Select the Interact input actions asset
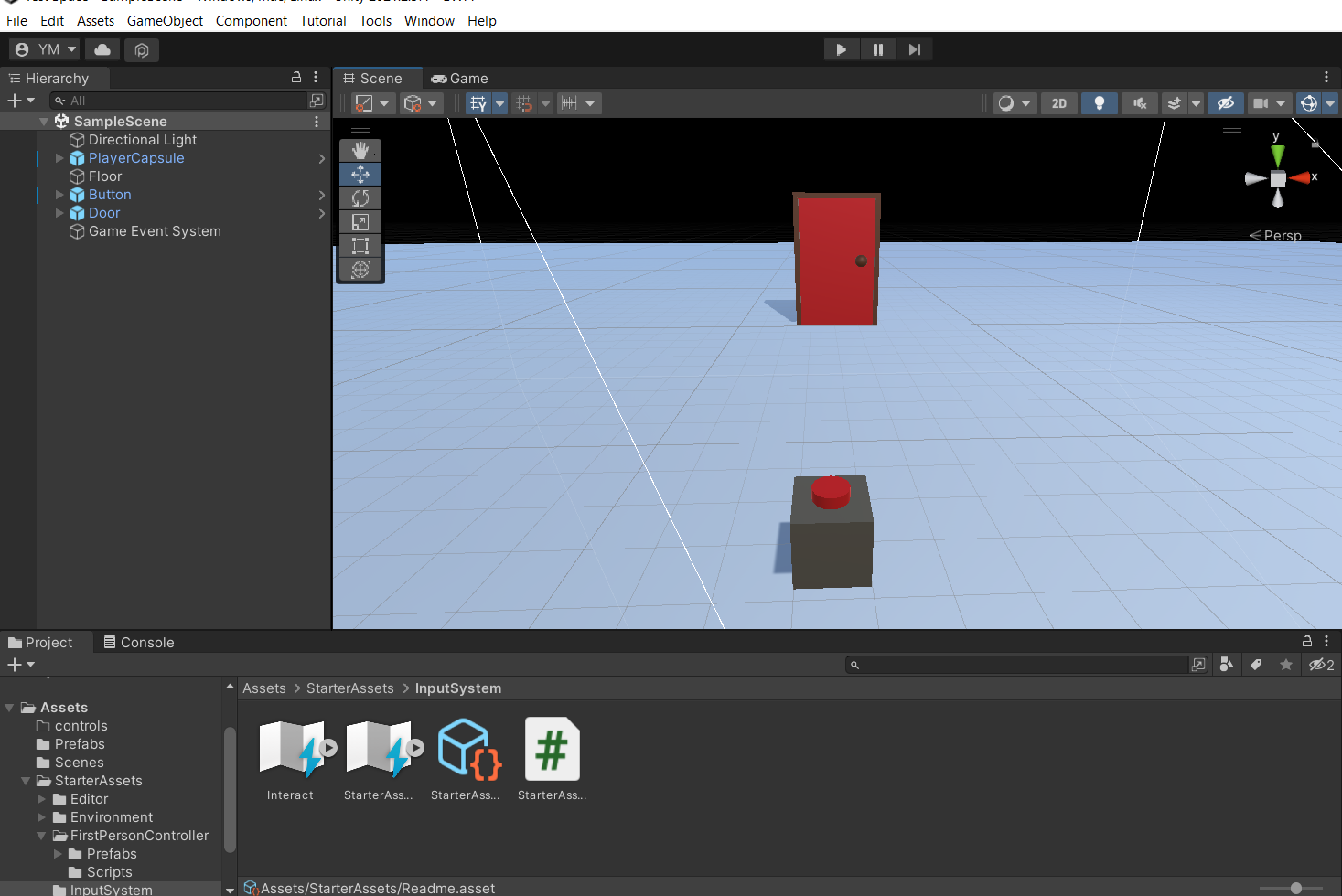 [x=290, y=759]
